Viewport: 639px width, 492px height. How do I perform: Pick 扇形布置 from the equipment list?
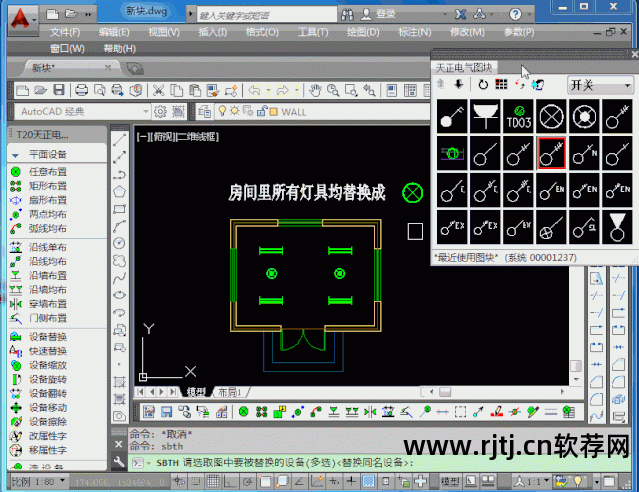tap(48, 200)
